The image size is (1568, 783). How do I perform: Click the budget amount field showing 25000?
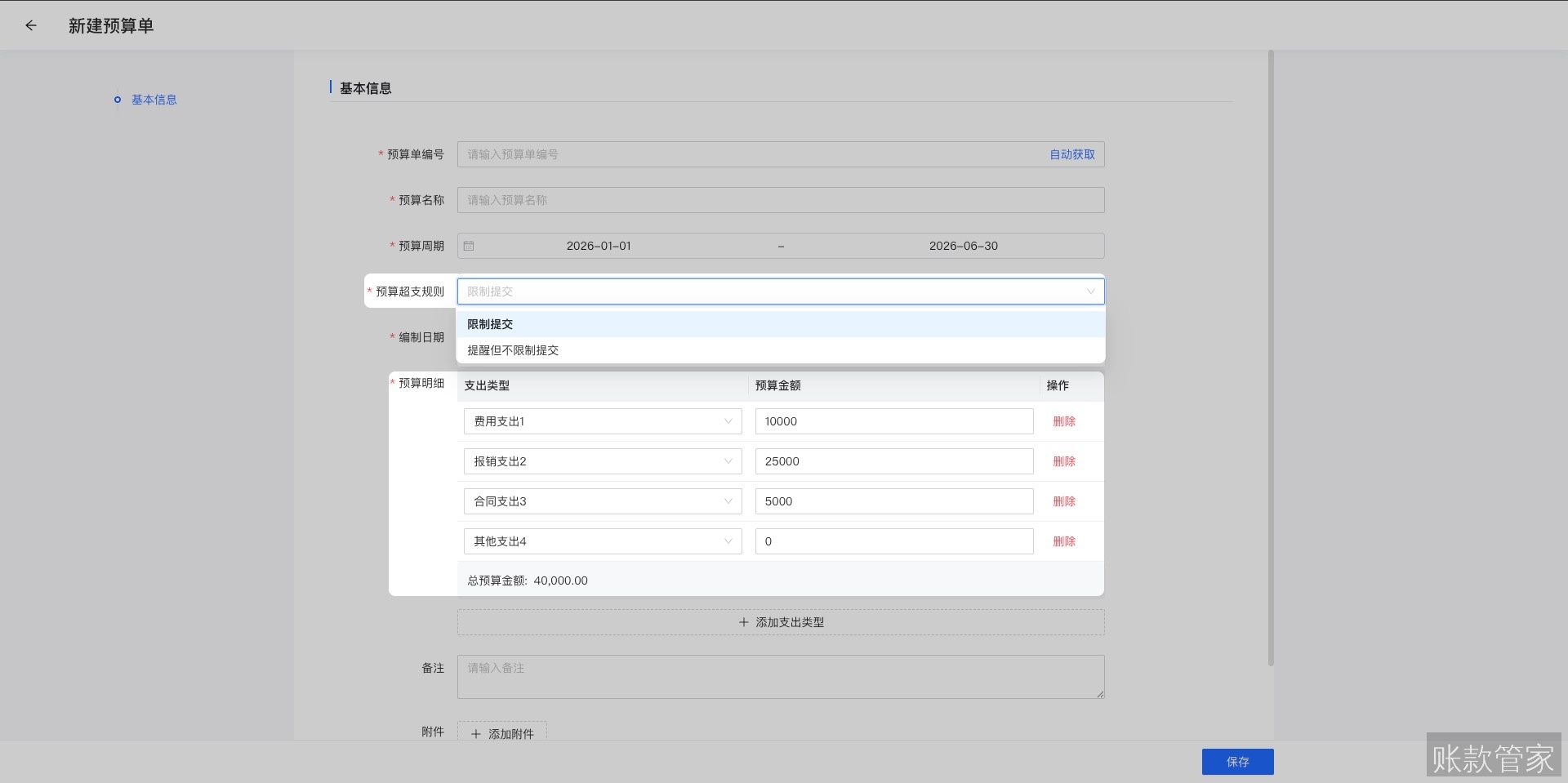pyautogui.click(x=893, y=461)
